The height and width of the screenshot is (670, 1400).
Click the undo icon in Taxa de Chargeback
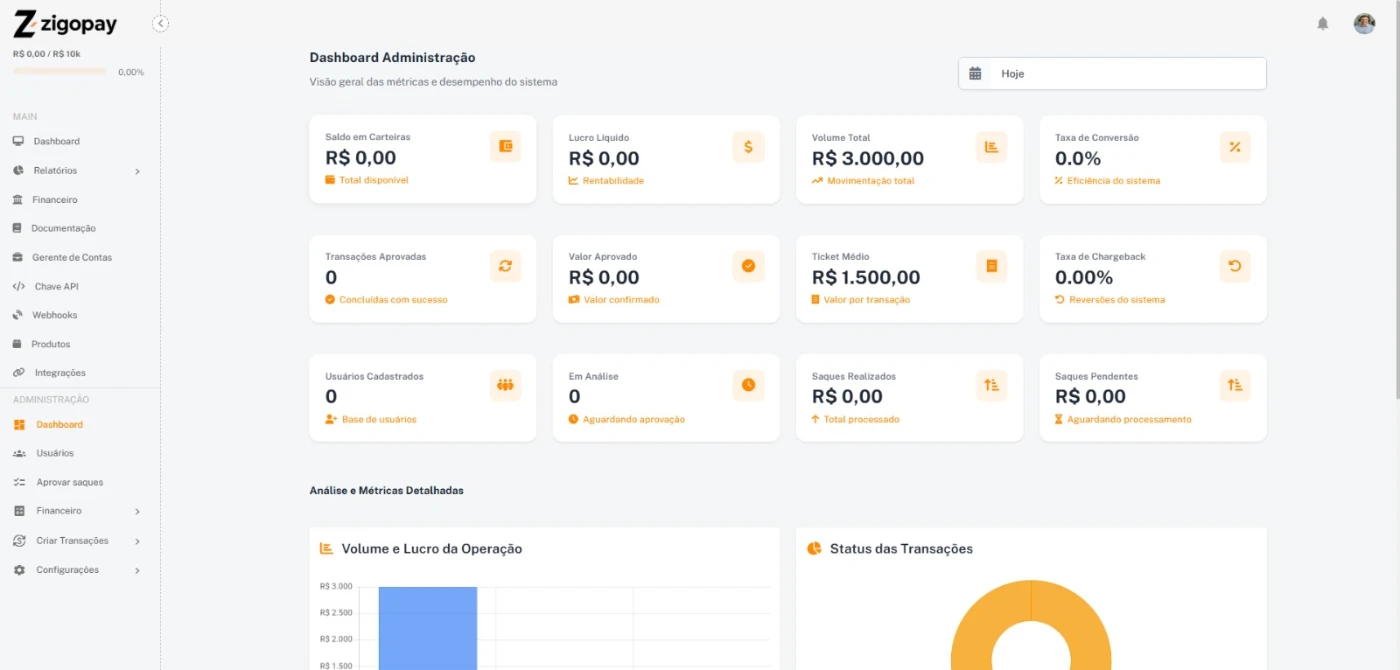pyautogui.click(x=1235, y=266)
